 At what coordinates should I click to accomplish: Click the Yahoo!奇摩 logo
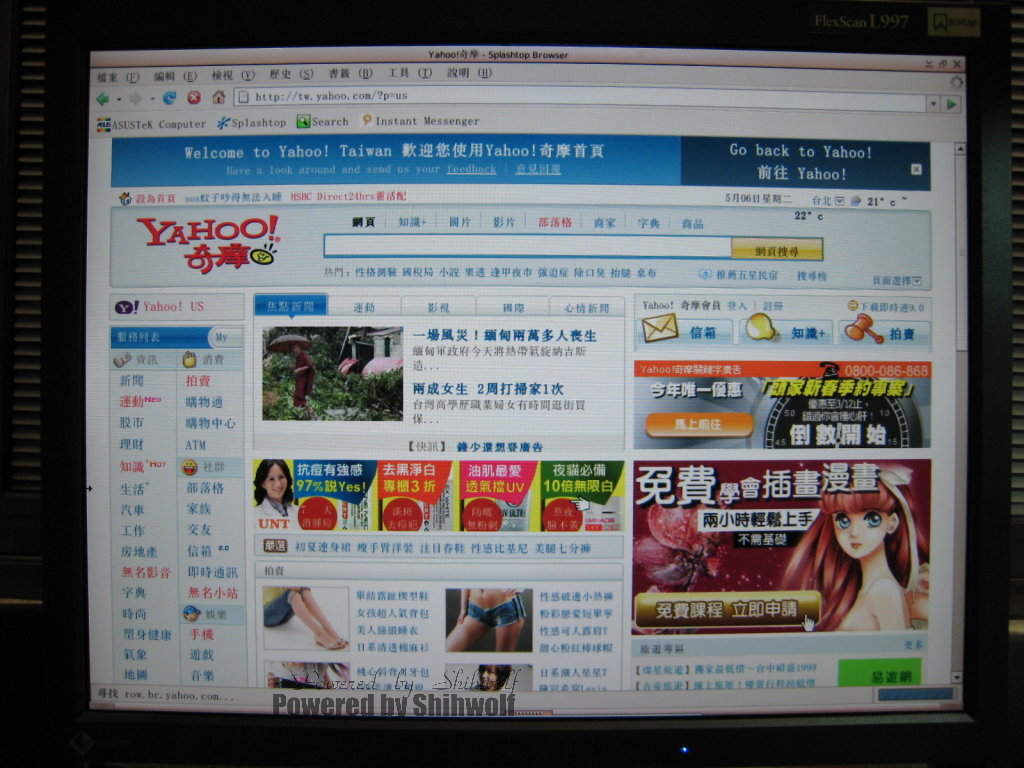tap(209, 244)
